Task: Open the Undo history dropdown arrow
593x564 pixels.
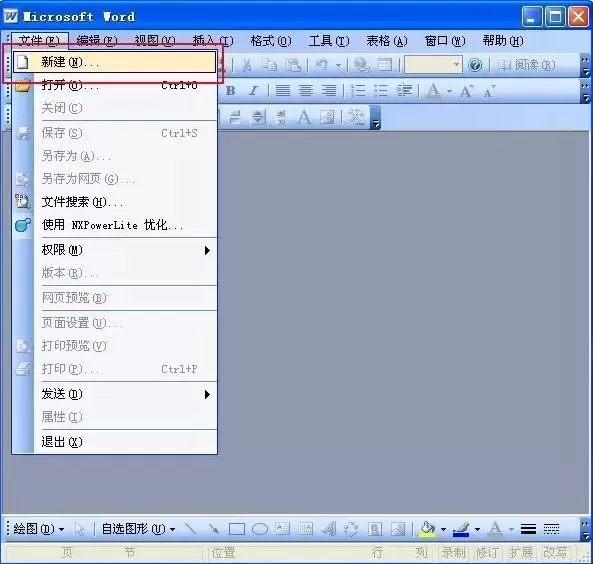Action: (338, 65)
